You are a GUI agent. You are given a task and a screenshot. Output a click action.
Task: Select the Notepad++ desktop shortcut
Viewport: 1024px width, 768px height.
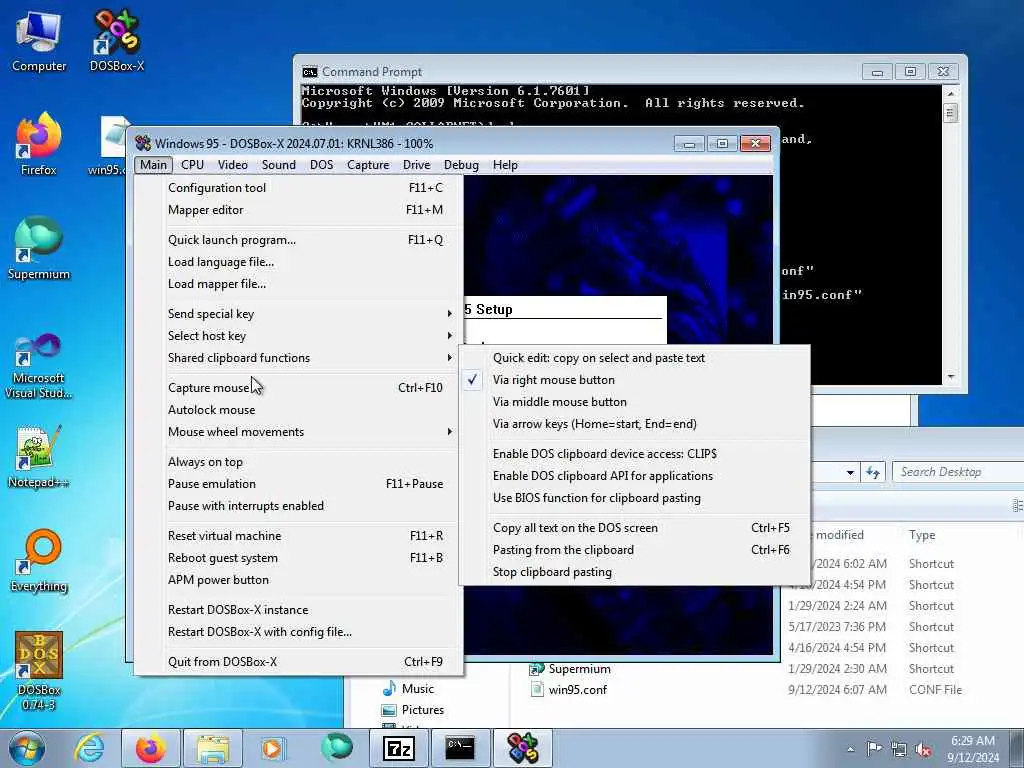[x=39, y=456]
